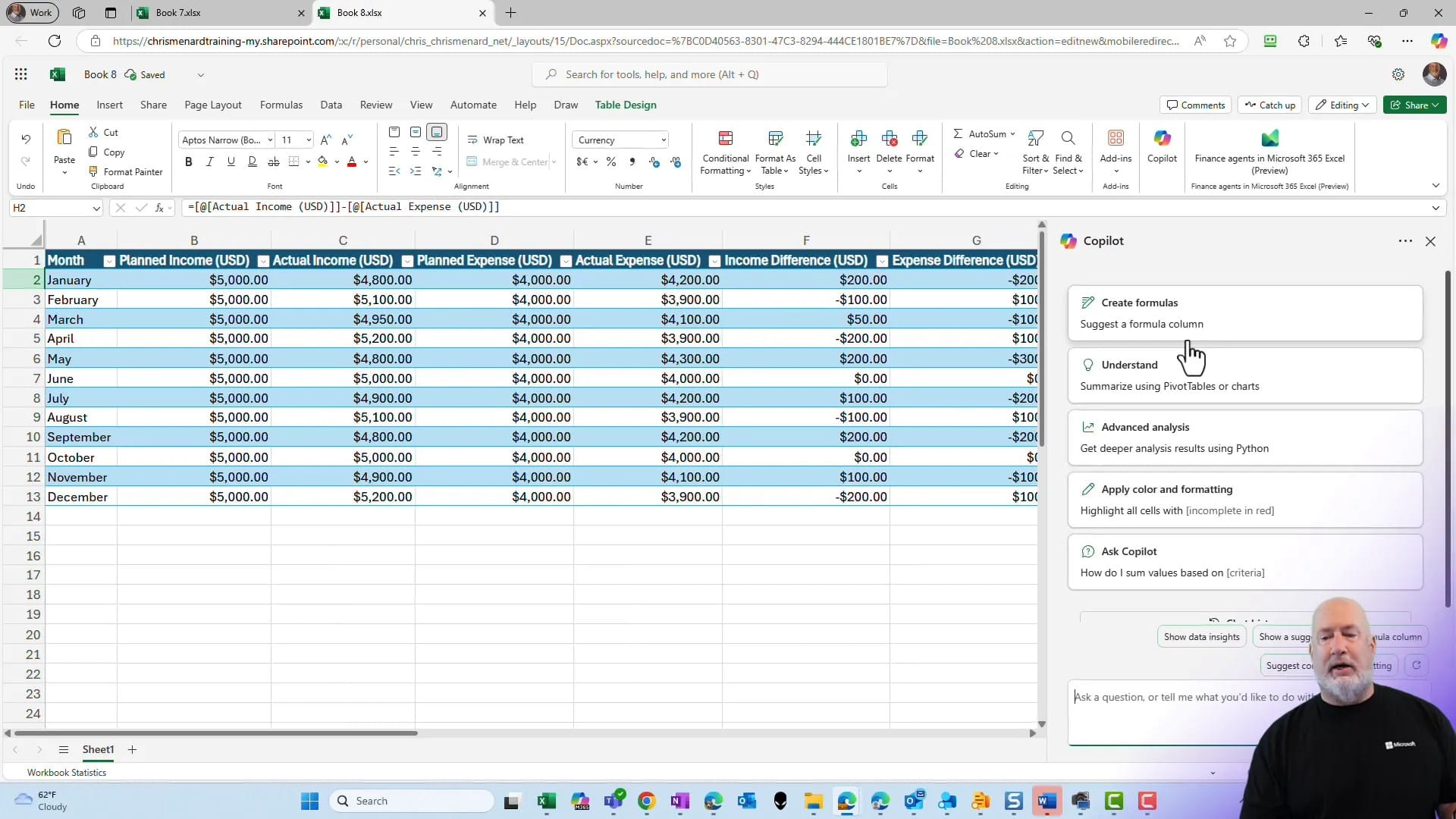
Task: Open the Formulas ribbon tab
Action: tap(281, 105)
